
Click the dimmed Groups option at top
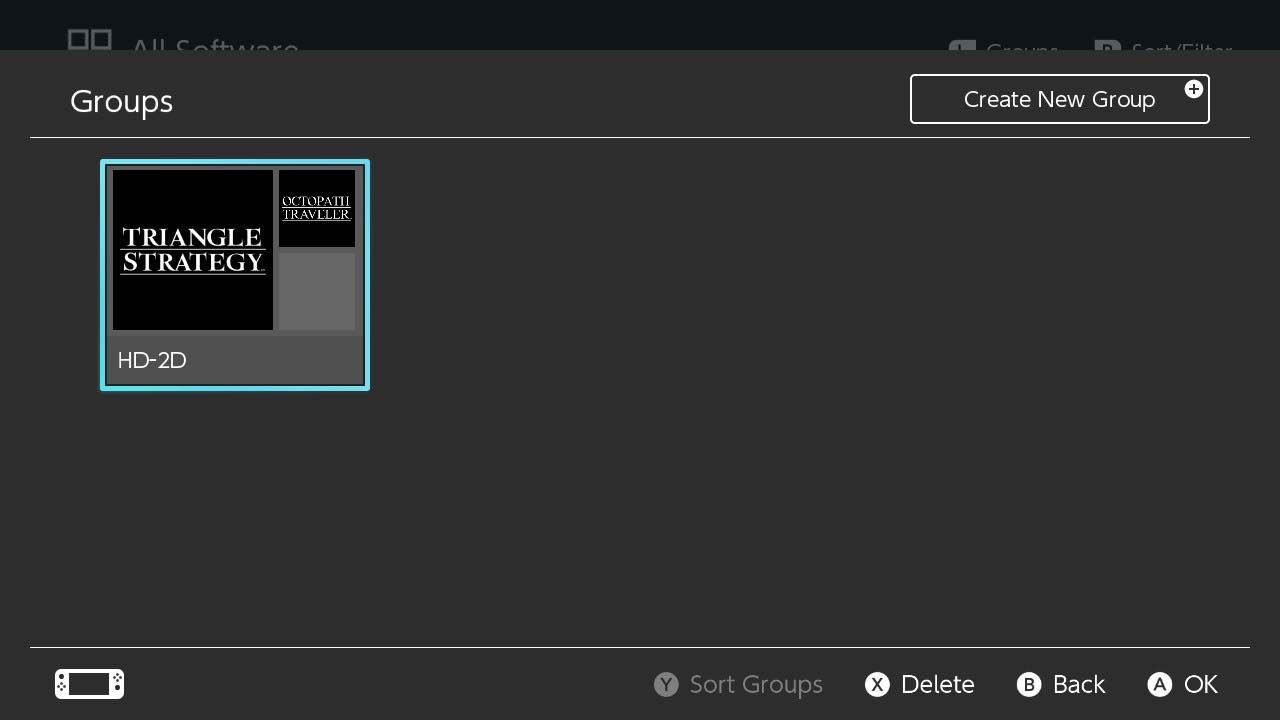point(1020,47)
